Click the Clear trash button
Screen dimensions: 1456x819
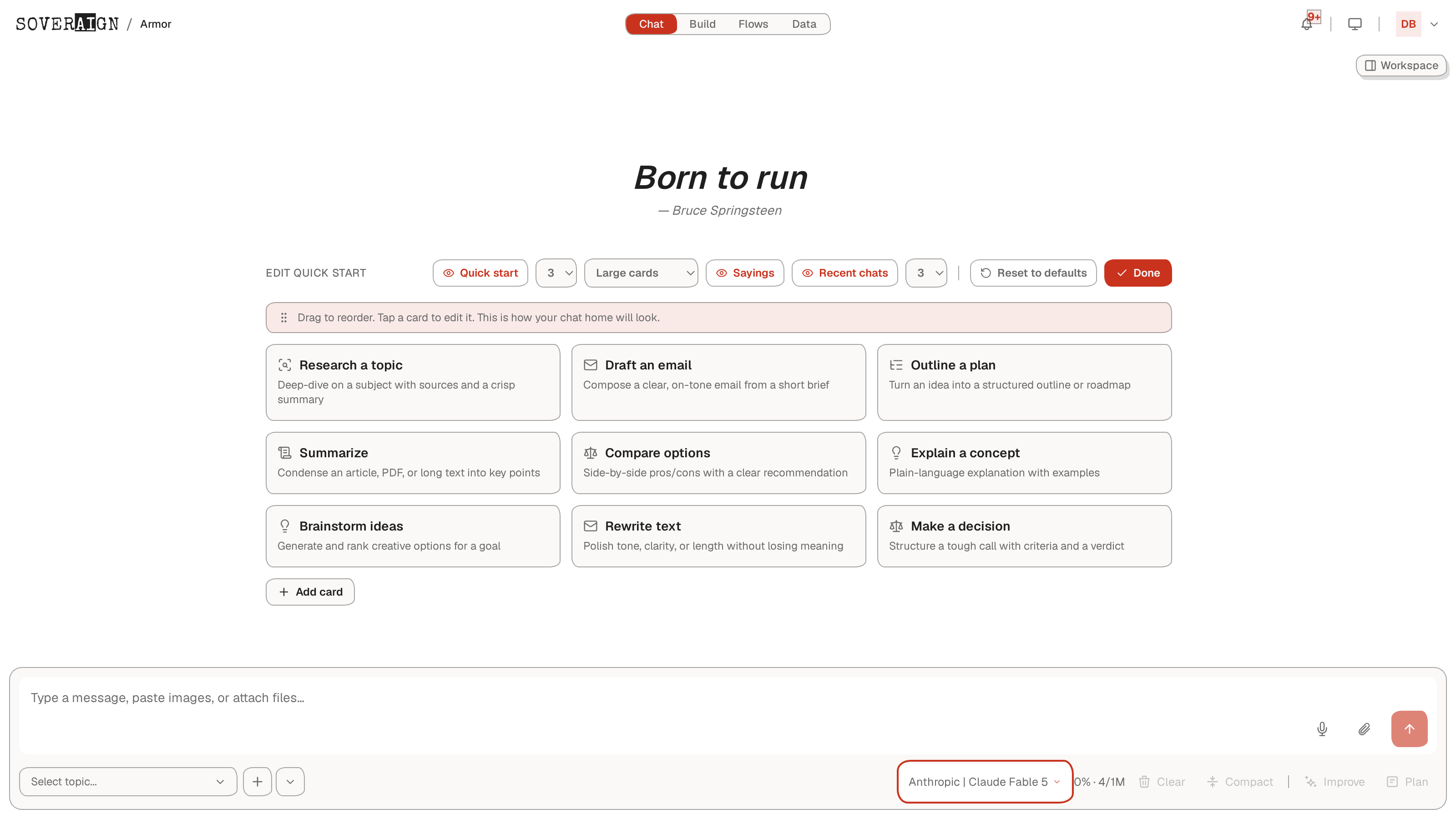(x=1162, y=782)
